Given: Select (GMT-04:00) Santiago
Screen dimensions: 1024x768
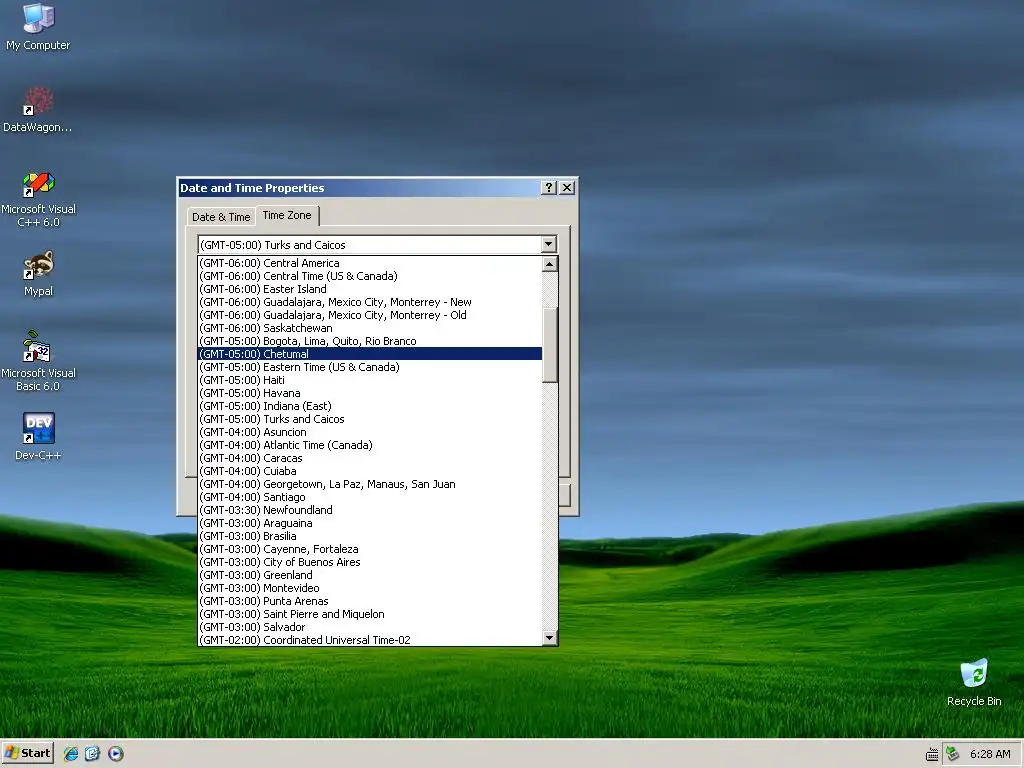Looking at the screenshot, I should point(370,497).
